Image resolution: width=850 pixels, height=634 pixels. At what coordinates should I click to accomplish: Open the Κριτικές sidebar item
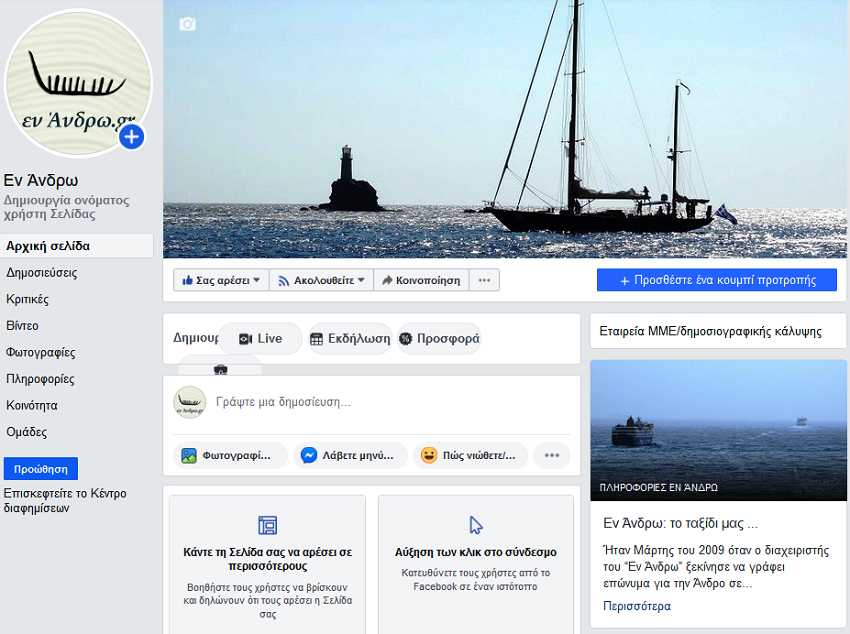click(28, 299)
